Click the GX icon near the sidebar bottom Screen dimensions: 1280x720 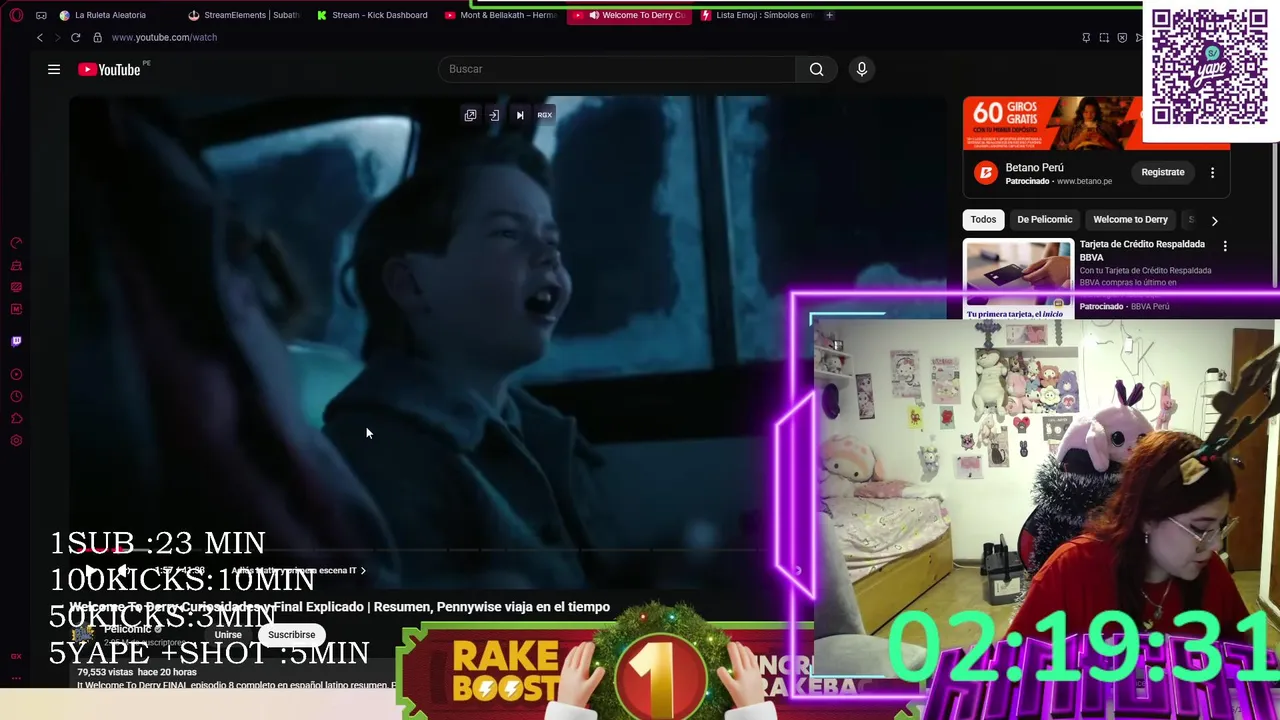16,656
